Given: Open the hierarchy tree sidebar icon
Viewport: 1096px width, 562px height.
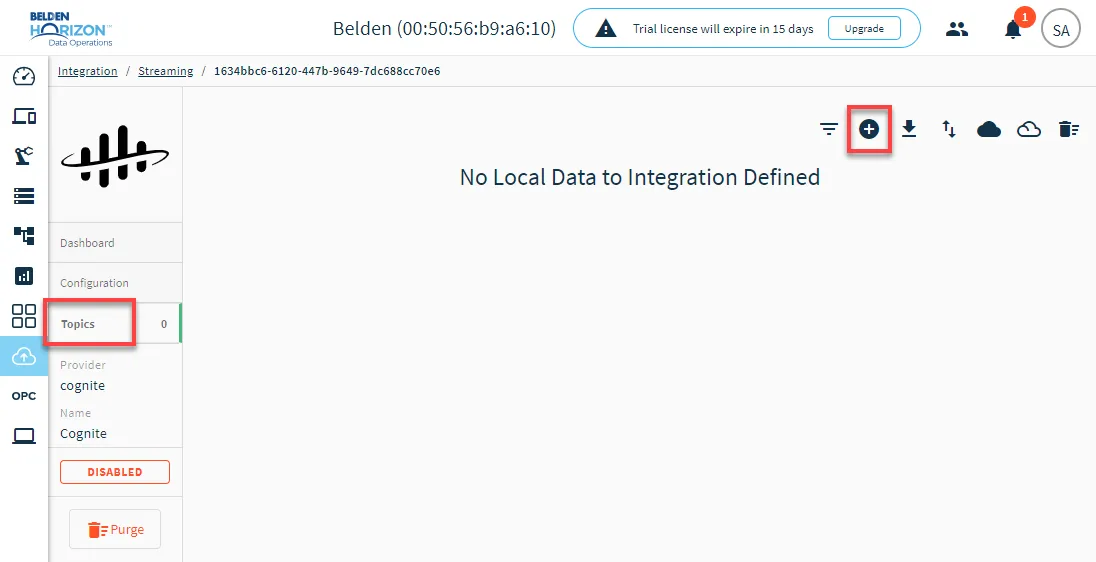Looking at the screenshot, I should 24,236.
